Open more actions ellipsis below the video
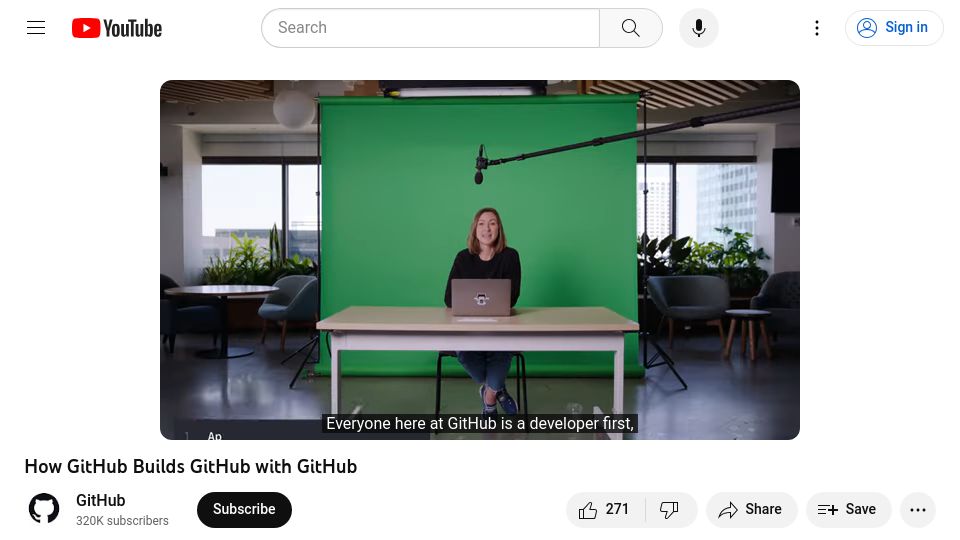Image resolution: width=960 pixels, height=540 pixels. (x=918, y=509)
